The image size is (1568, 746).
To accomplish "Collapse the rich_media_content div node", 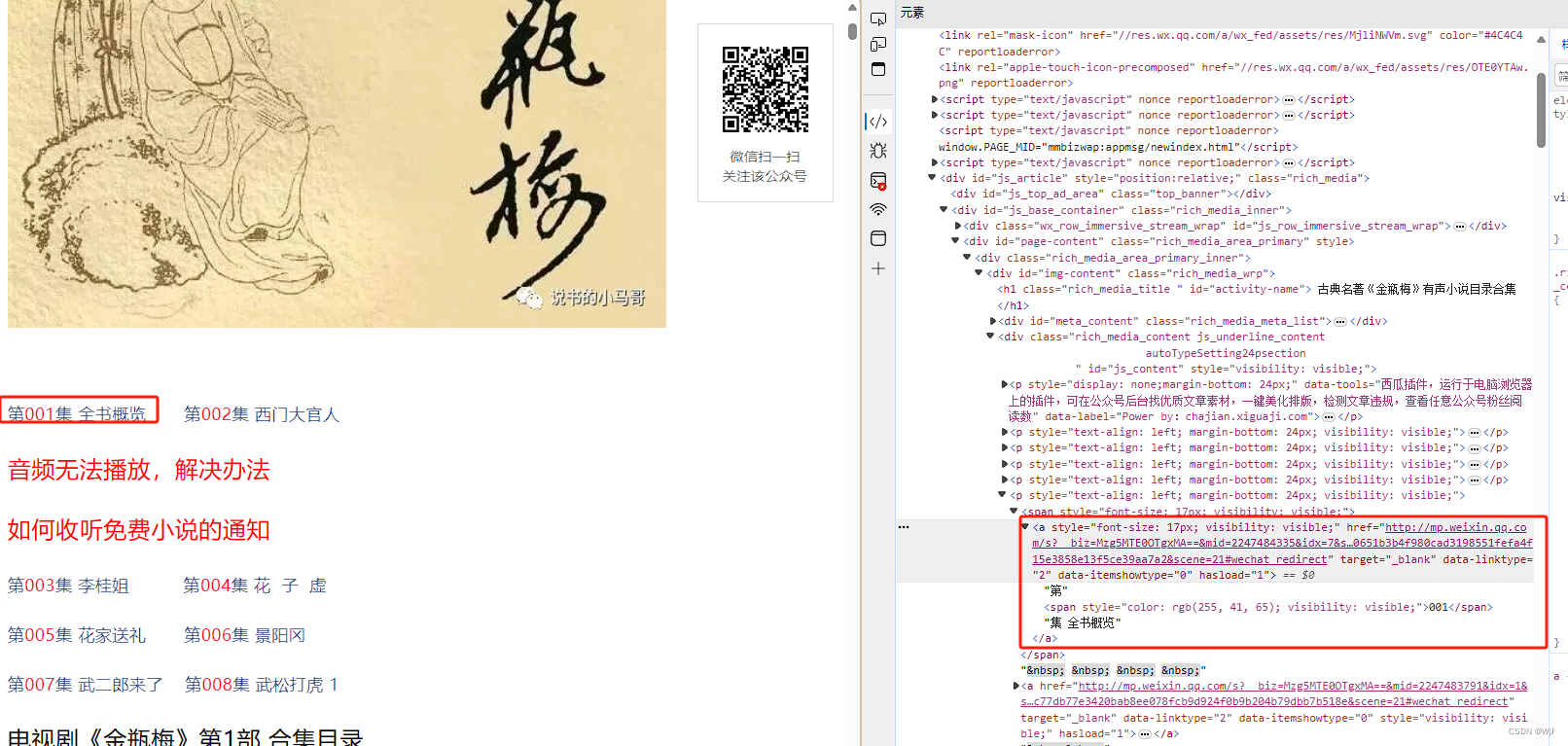I will tap(990, 337).
